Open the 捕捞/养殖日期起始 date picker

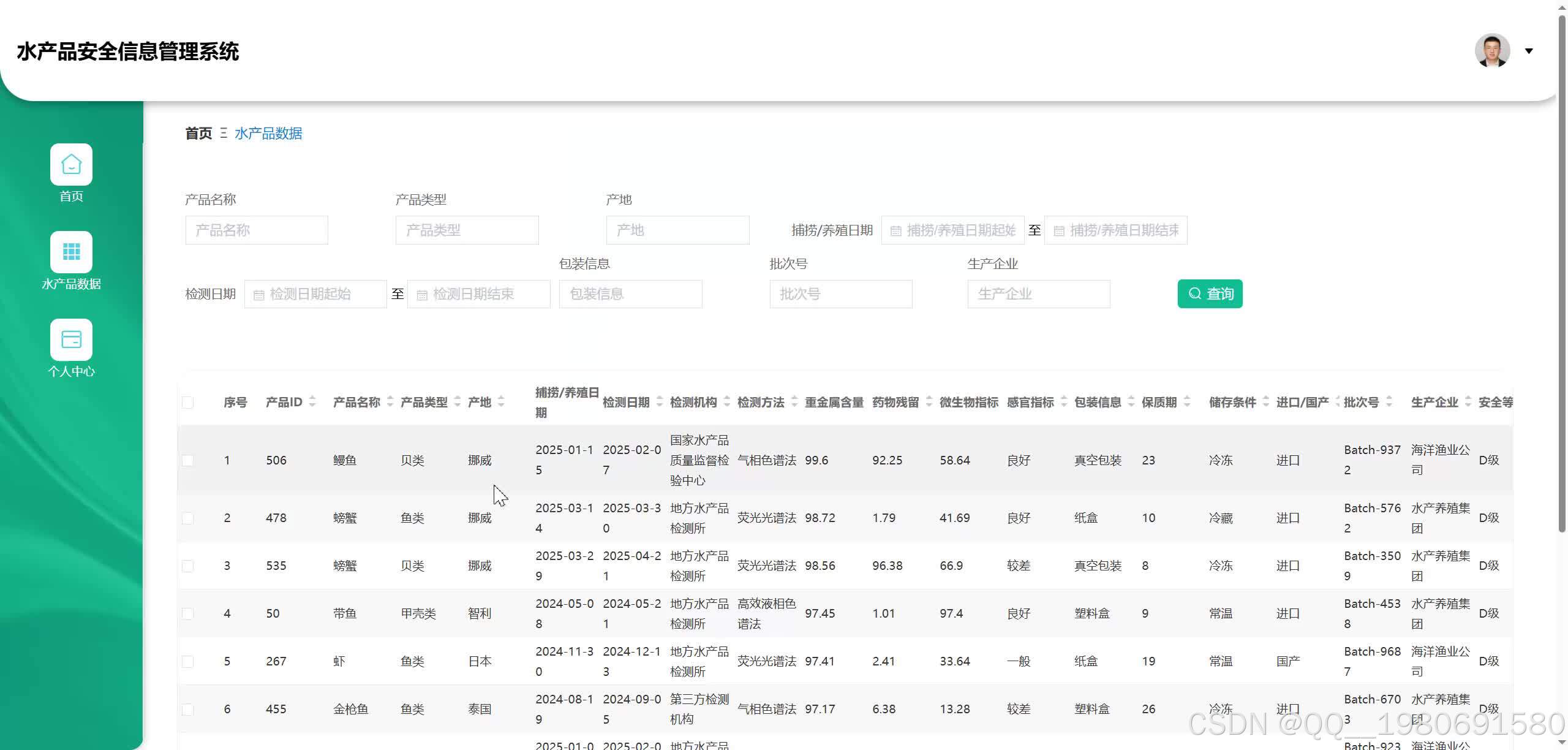(953, 230)
